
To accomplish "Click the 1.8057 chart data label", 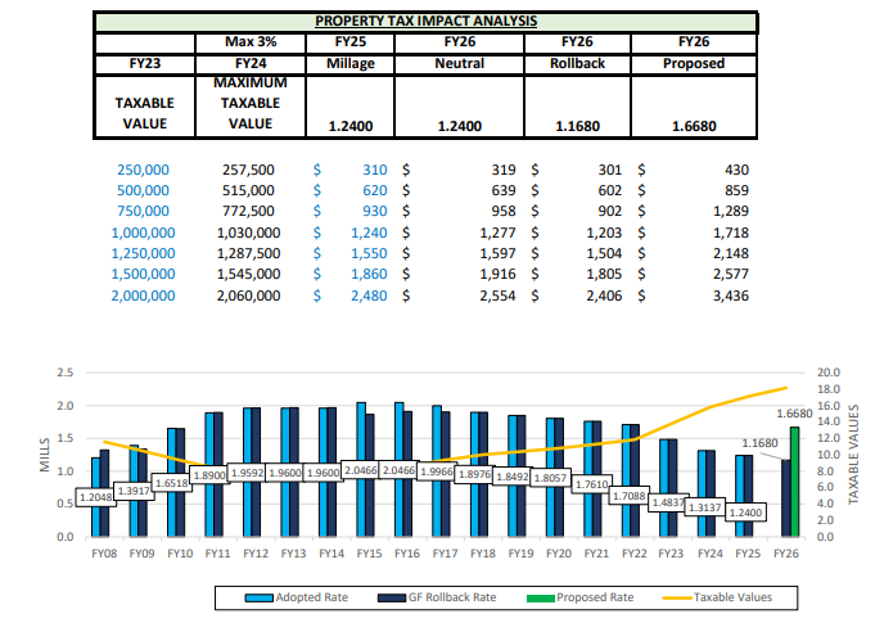I will point(550,478).
